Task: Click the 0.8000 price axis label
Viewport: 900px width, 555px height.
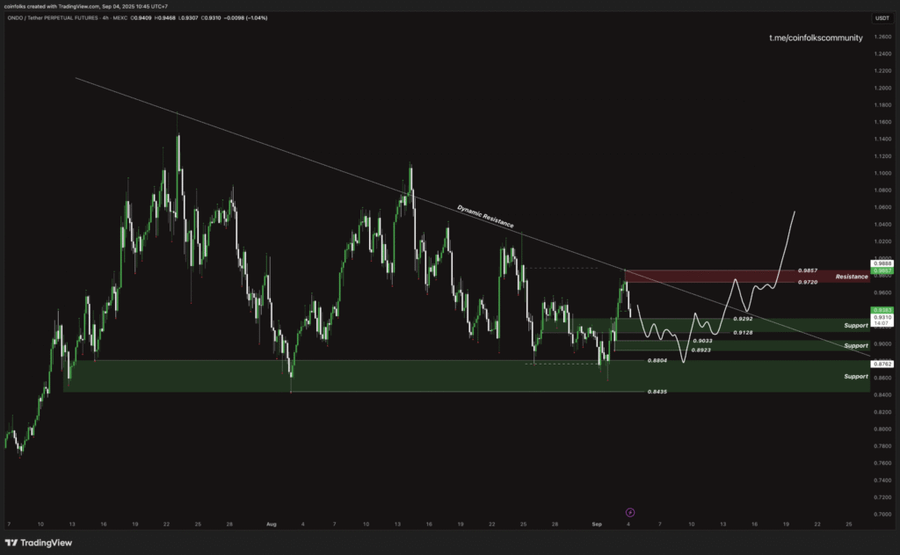Action: [882, 429]
